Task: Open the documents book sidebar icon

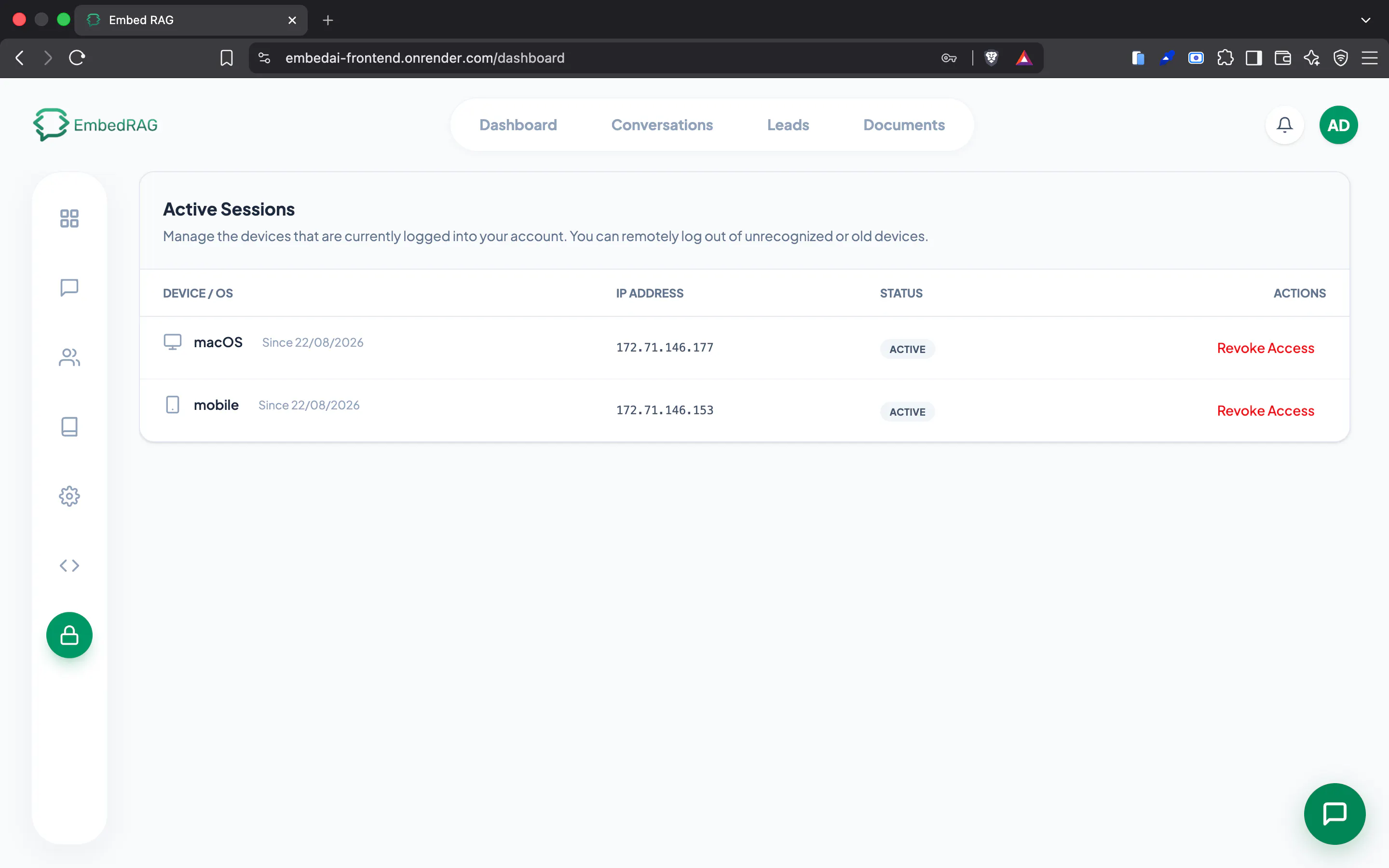Action: [69, 427]
